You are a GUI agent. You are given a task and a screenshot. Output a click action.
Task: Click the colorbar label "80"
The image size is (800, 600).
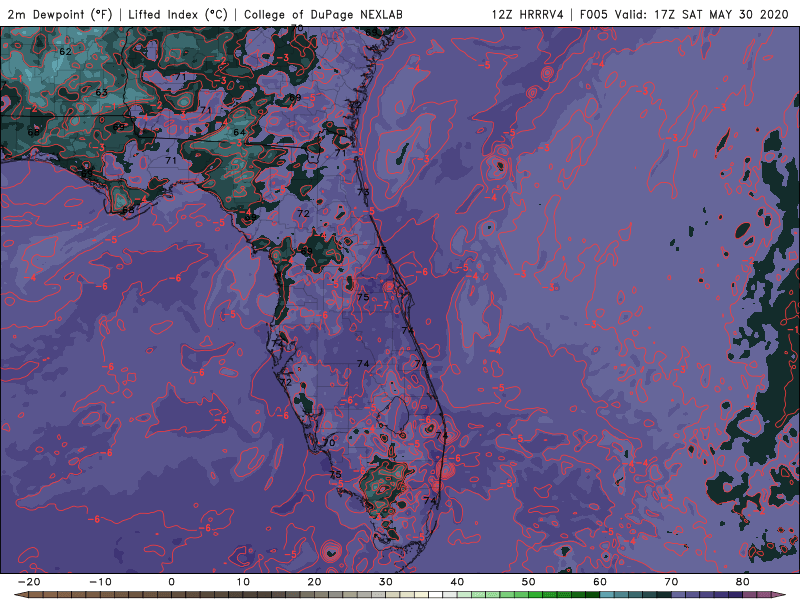click(x=743, y=582)
